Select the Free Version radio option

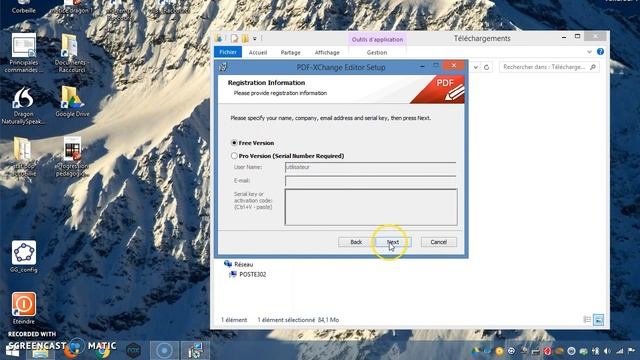(x=234, y=143)
